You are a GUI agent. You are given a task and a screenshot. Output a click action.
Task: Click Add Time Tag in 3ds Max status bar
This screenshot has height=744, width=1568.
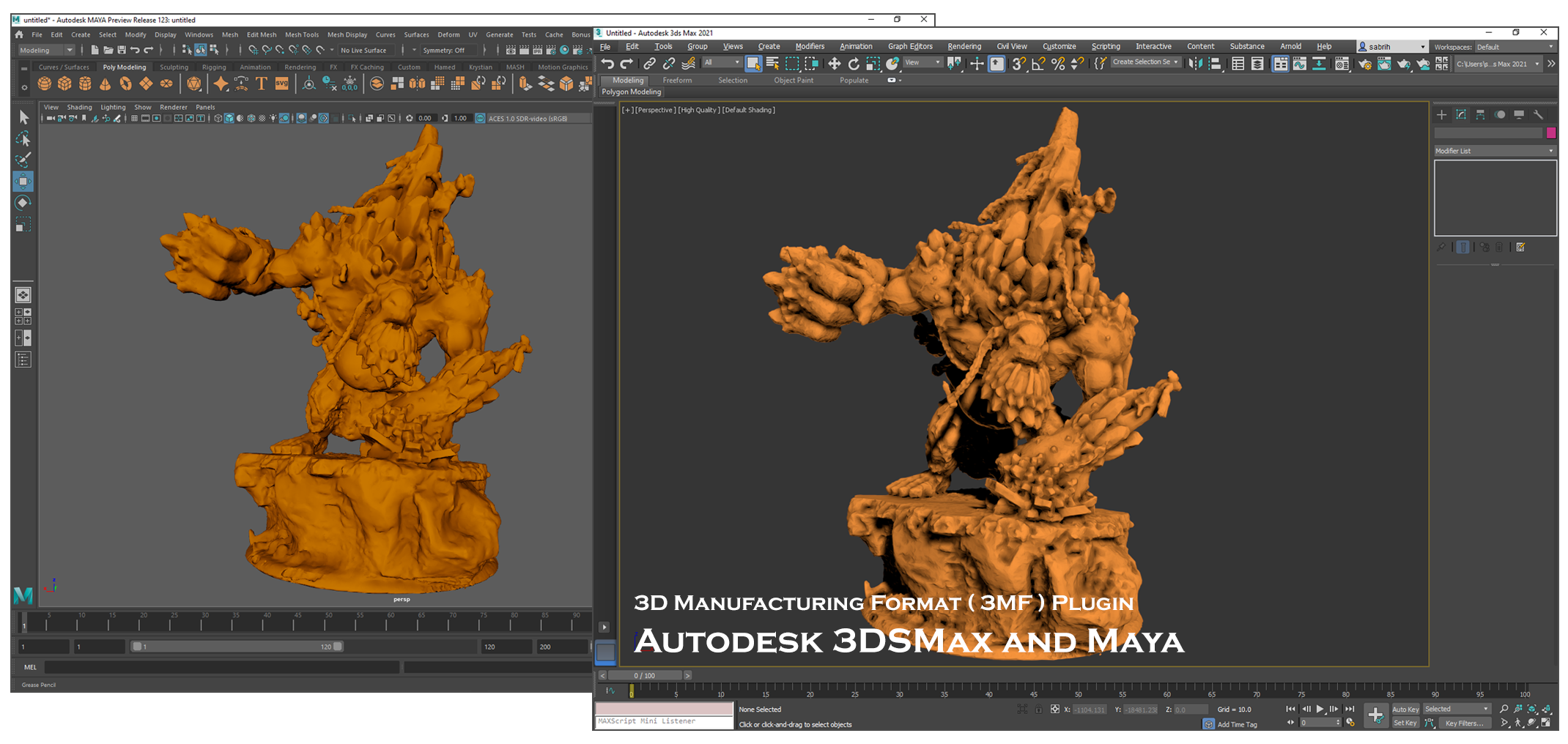pyautogui.click(x=1237, y=724)
